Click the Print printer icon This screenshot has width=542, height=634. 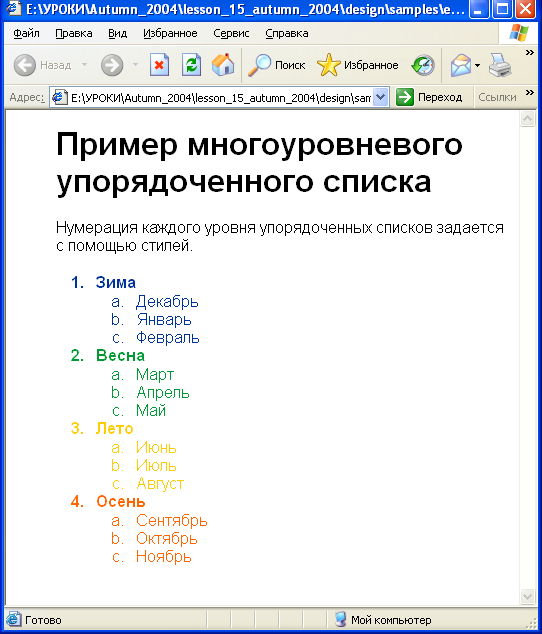(500, 65)
